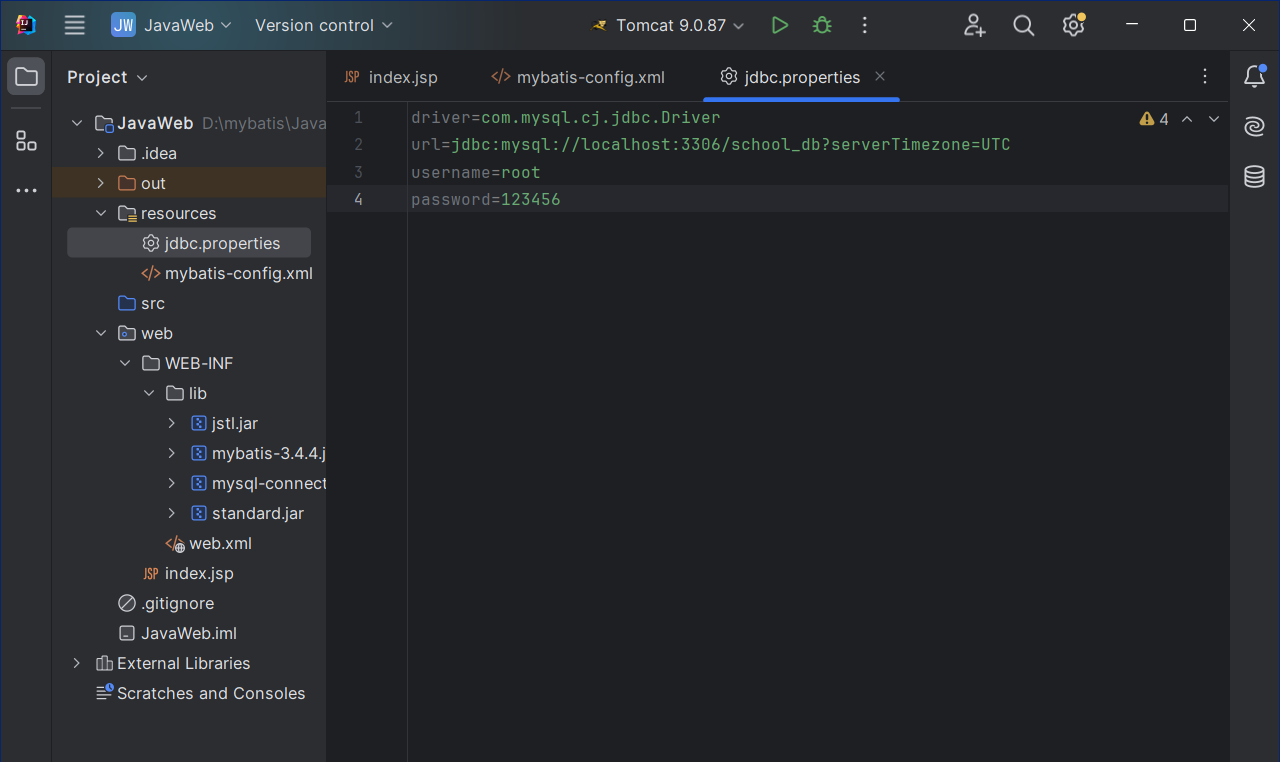Viewport: 1280px width, 762px height.
Task: Toggle the Project tool window folder button
Action: click(x=26, y=77)
